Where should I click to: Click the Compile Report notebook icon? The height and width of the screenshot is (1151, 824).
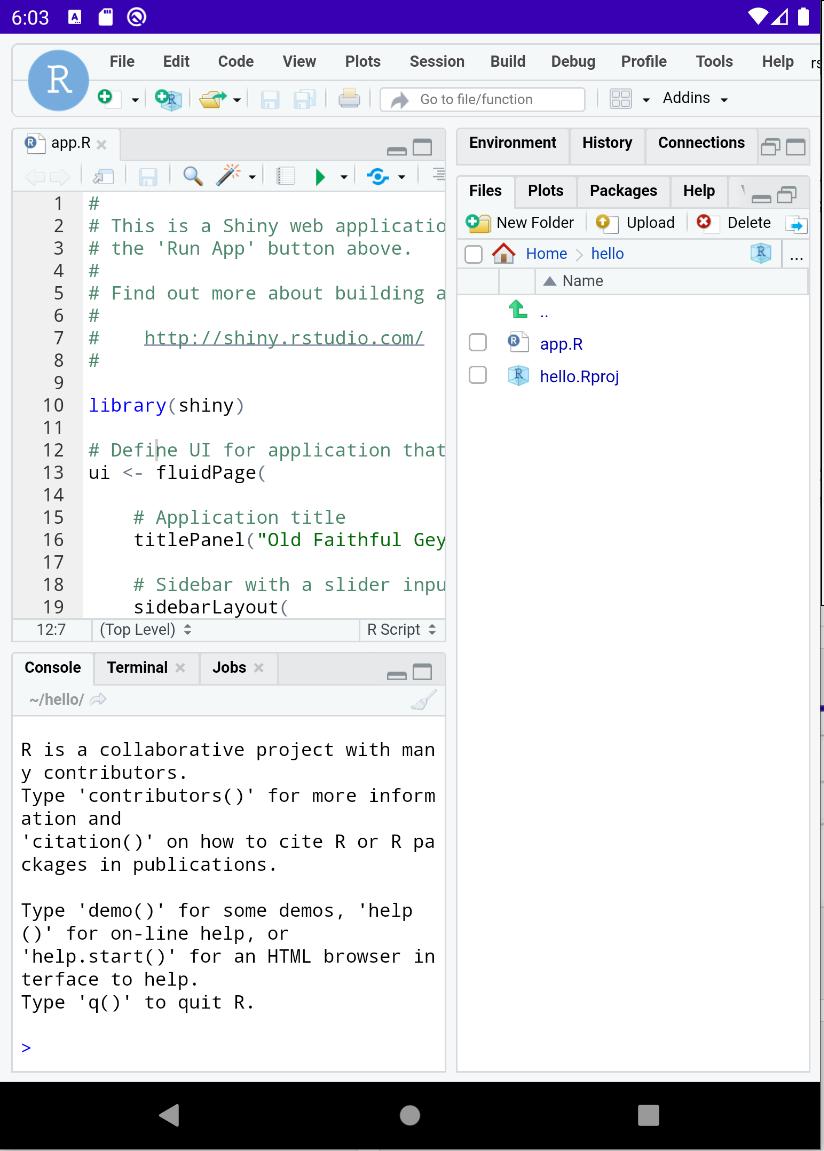point(285,176)
